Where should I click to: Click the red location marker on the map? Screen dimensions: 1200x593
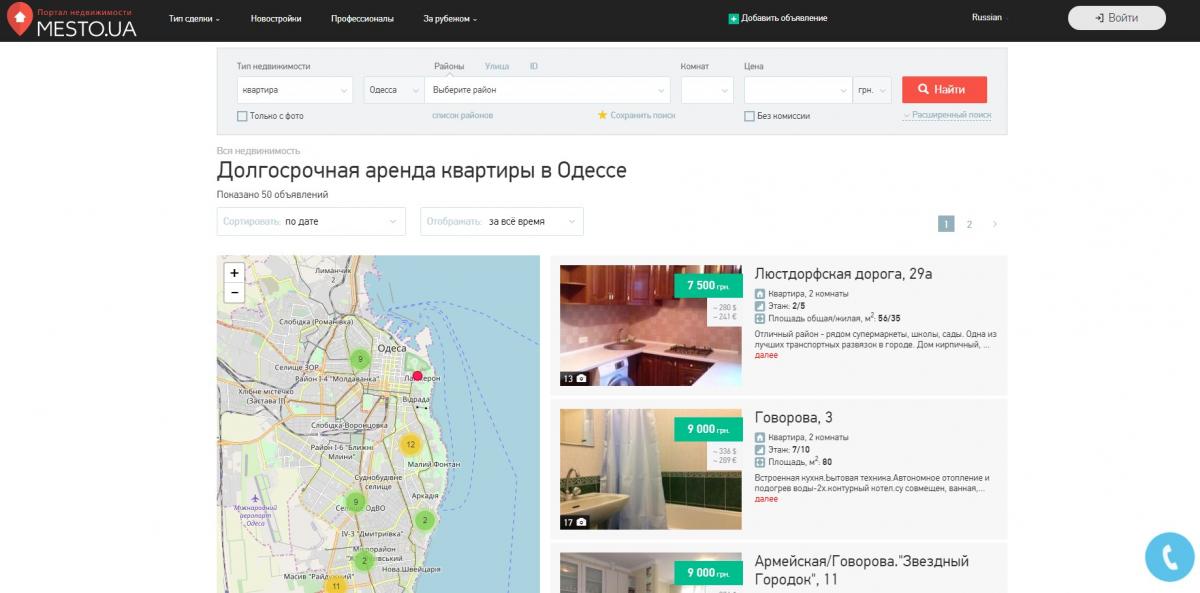point(417,376)
